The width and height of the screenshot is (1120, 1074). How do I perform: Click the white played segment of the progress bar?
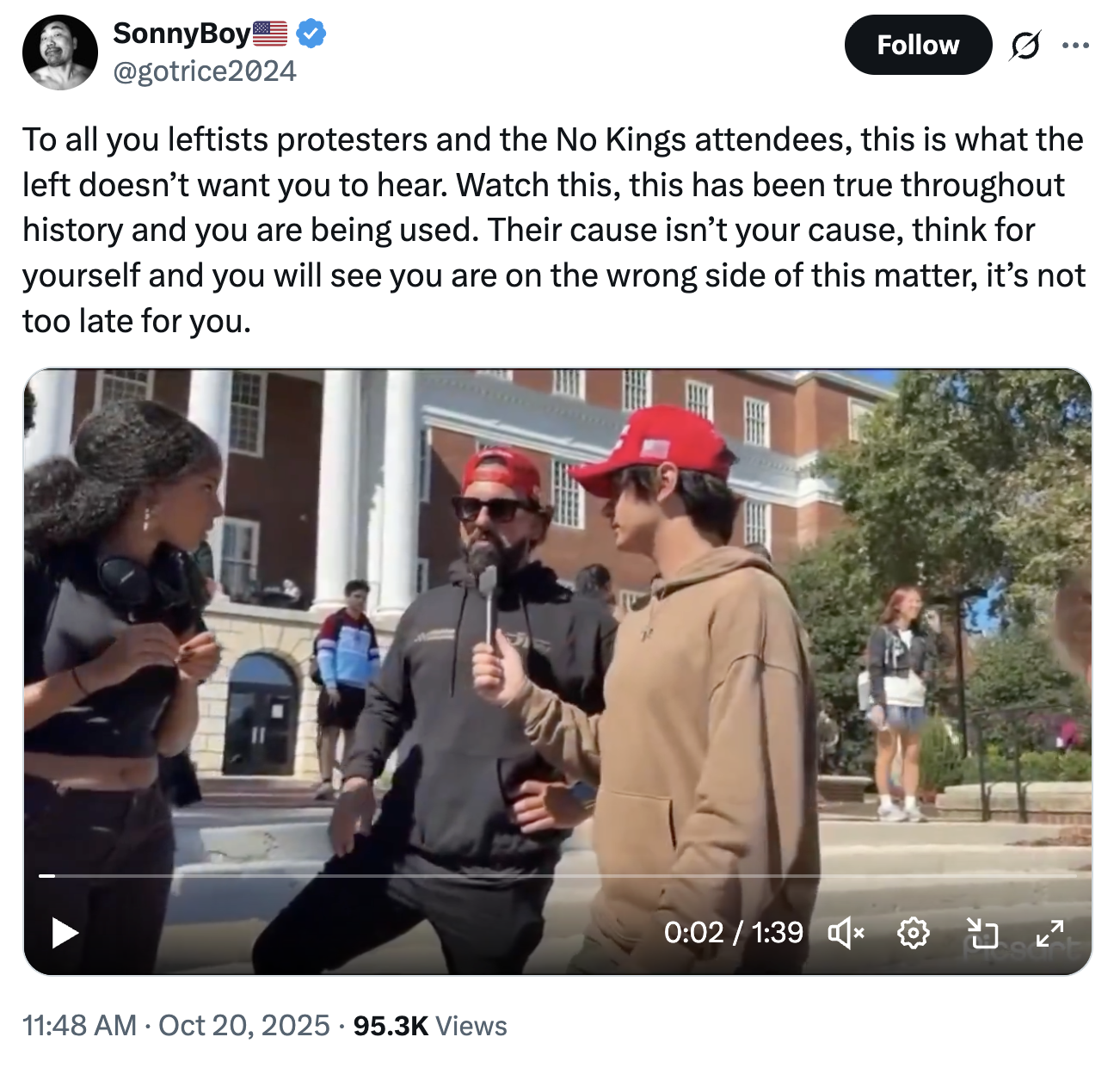click(47, 876)
